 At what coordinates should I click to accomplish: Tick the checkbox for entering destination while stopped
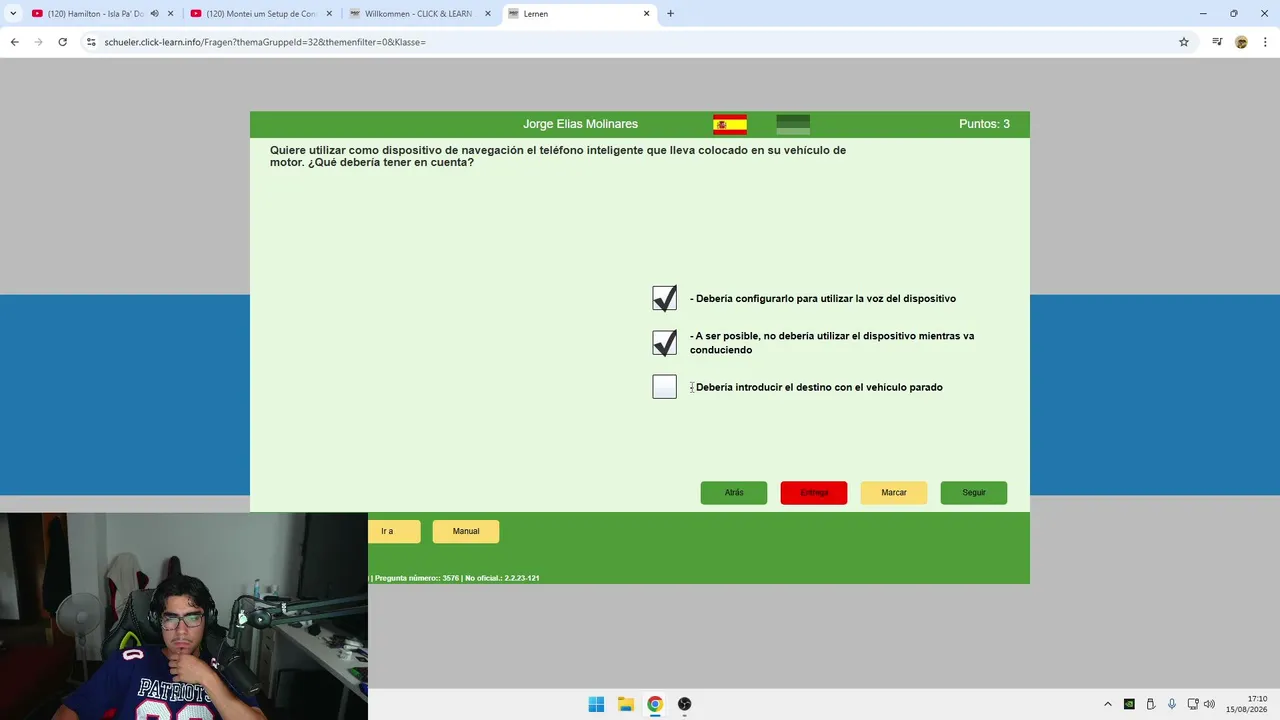click(x=664, y=387)
